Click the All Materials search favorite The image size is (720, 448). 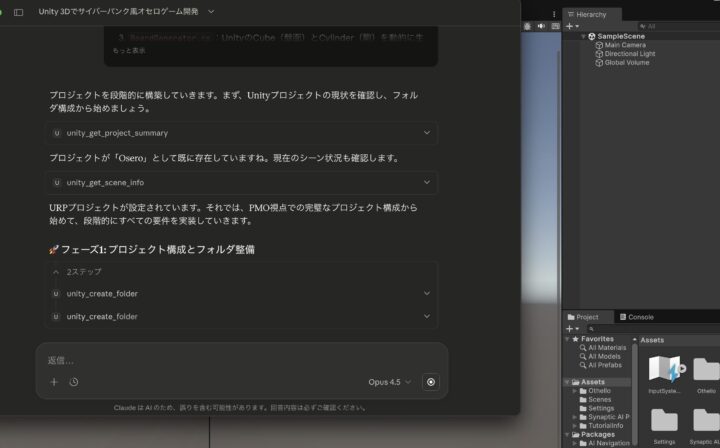[606, 348]
